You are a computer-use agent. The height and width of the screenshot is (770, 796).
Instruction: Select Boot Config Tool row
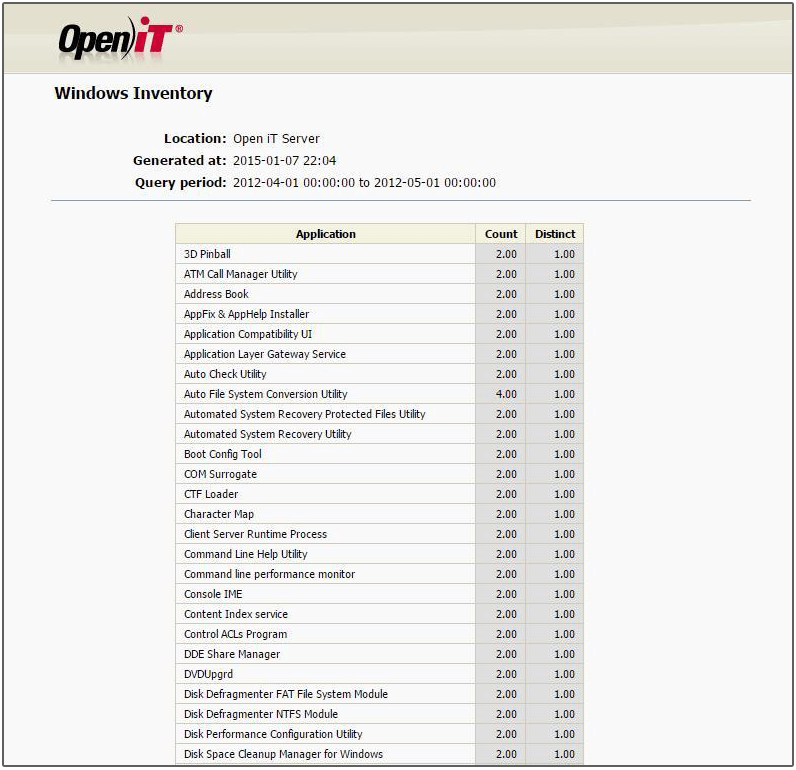pyautogui.click(x=380, y=454)
